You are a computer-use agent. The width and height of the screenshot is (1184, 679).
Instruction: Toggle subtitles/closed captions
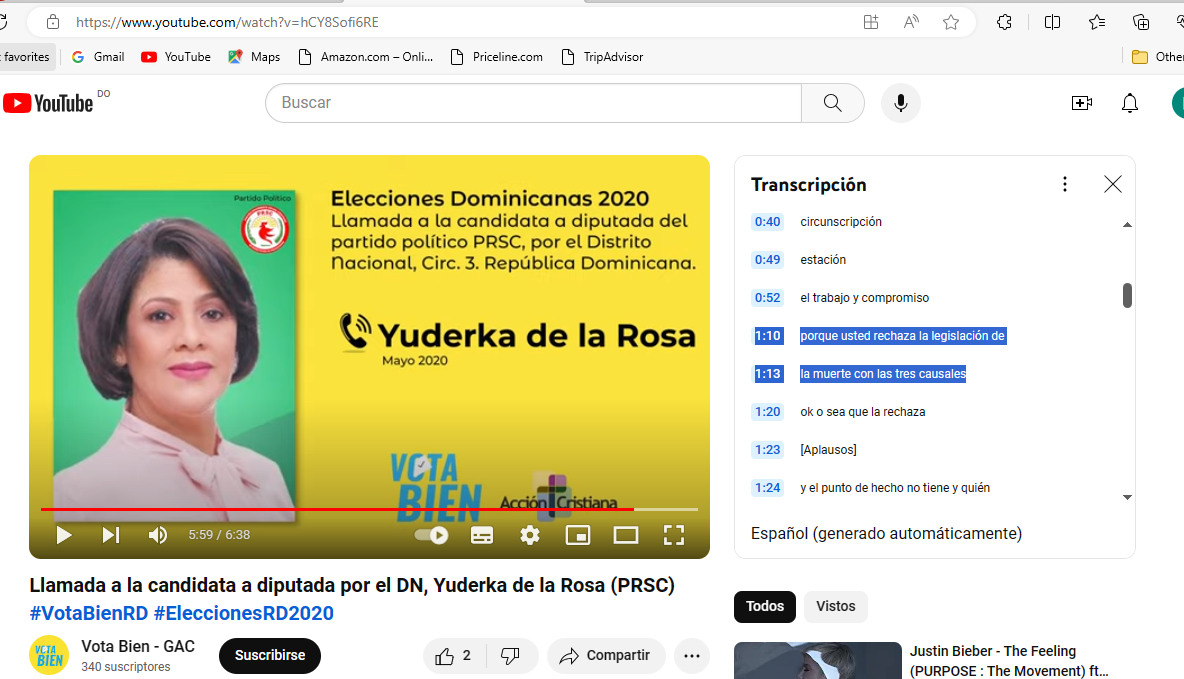pos(482,535)
